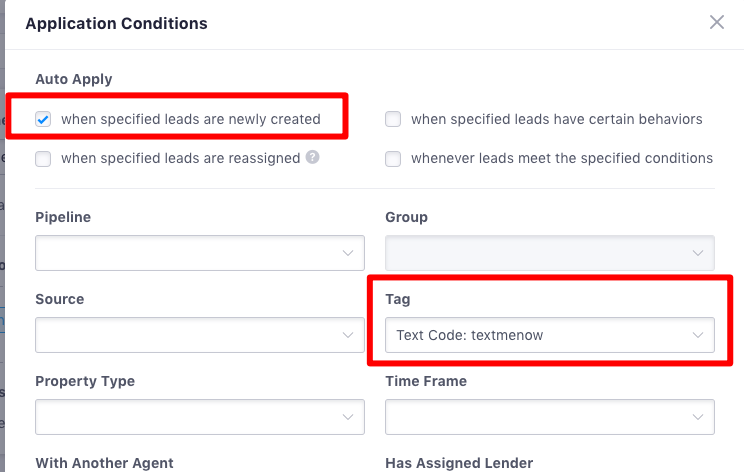
Task: Select the Tag field showing 'Text Code: textmenow'
Action: tap(549, 335)
